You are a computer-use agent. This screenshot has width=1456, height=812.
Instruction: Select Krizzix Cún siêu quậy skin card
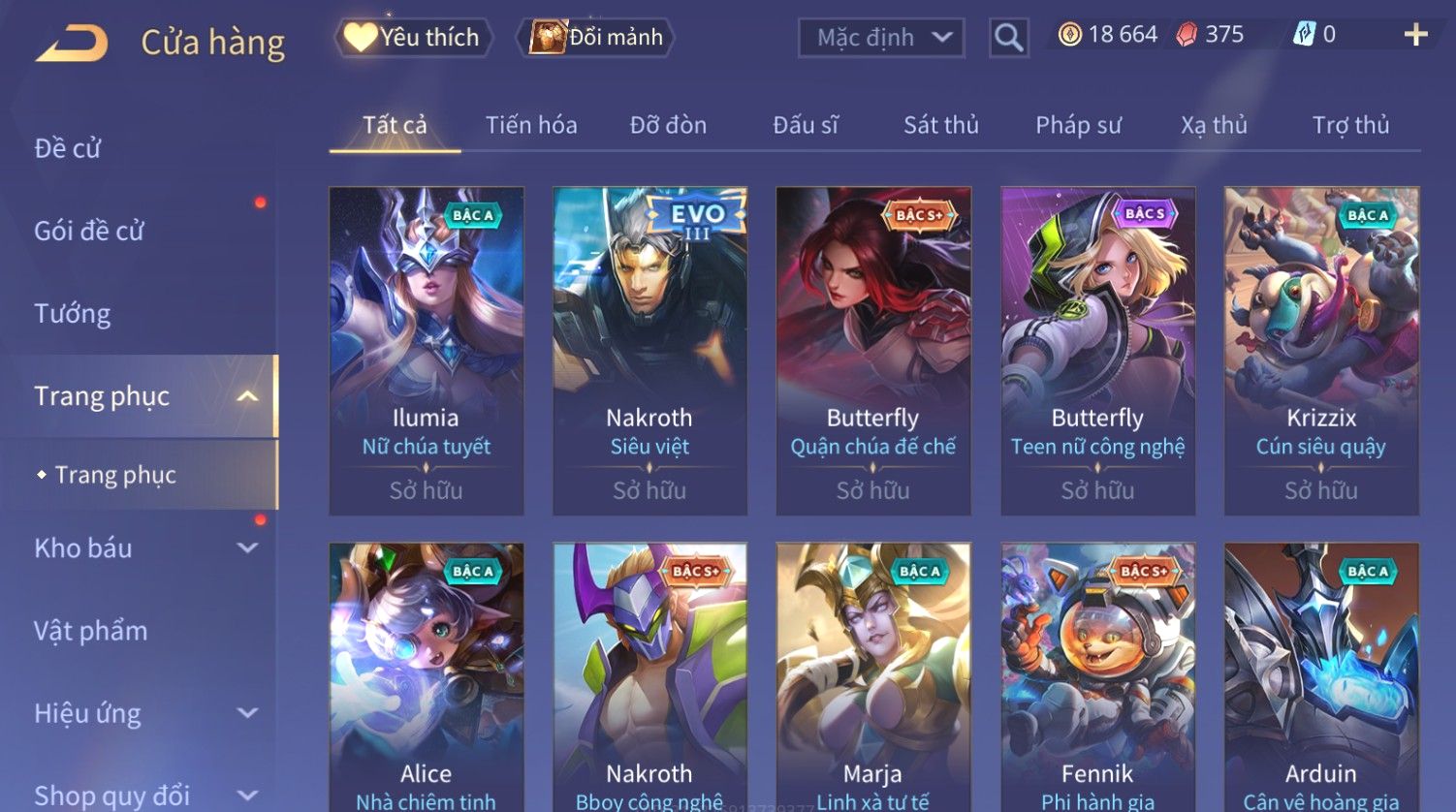[x=1321, y=351]
